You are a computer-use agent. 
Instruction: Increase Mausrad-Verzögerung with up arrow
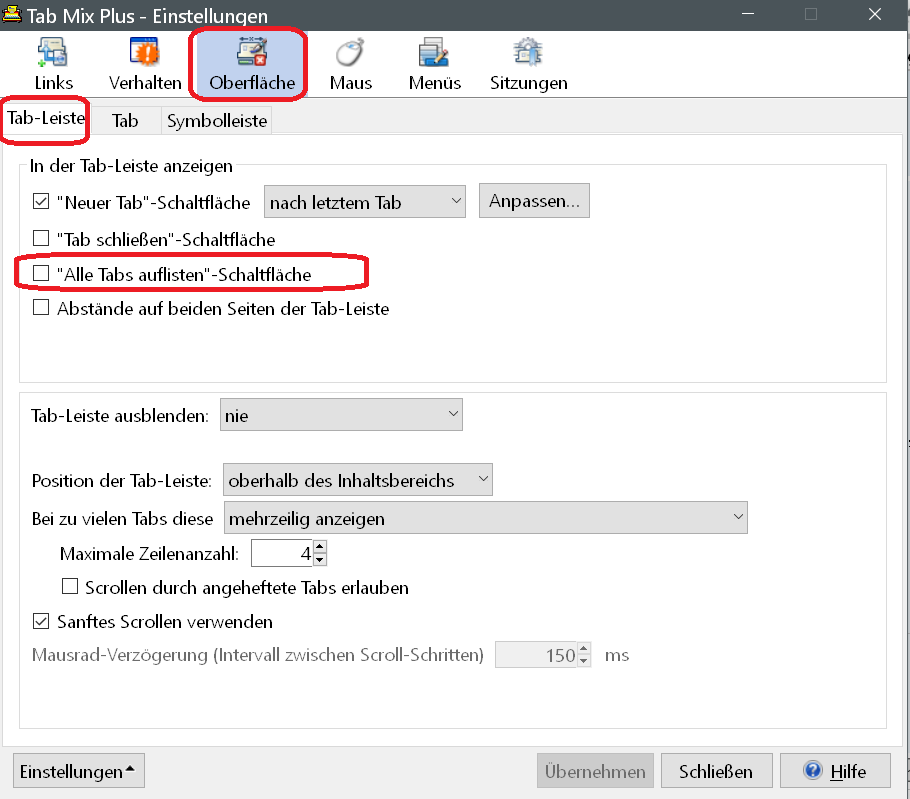pos(584,648)
